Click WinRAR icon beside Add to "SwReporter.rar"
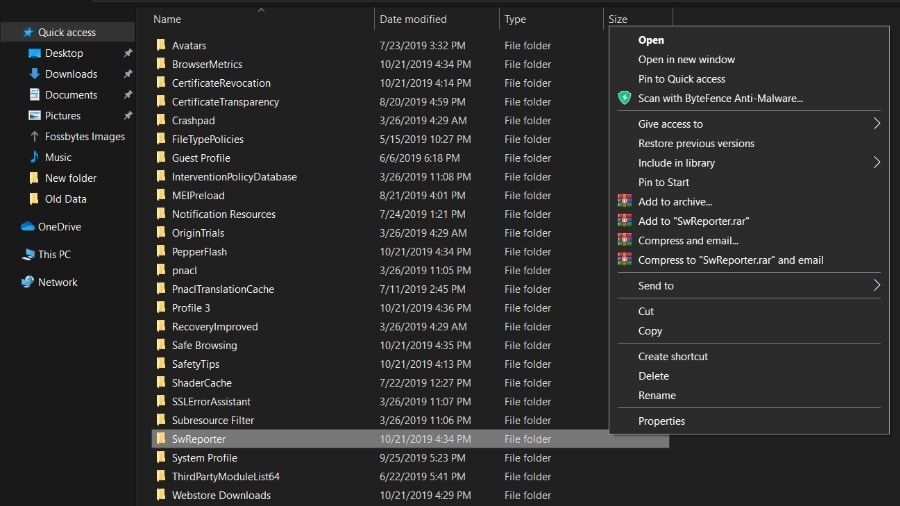Viewport: 900px width, 506px height. [624, 221]
